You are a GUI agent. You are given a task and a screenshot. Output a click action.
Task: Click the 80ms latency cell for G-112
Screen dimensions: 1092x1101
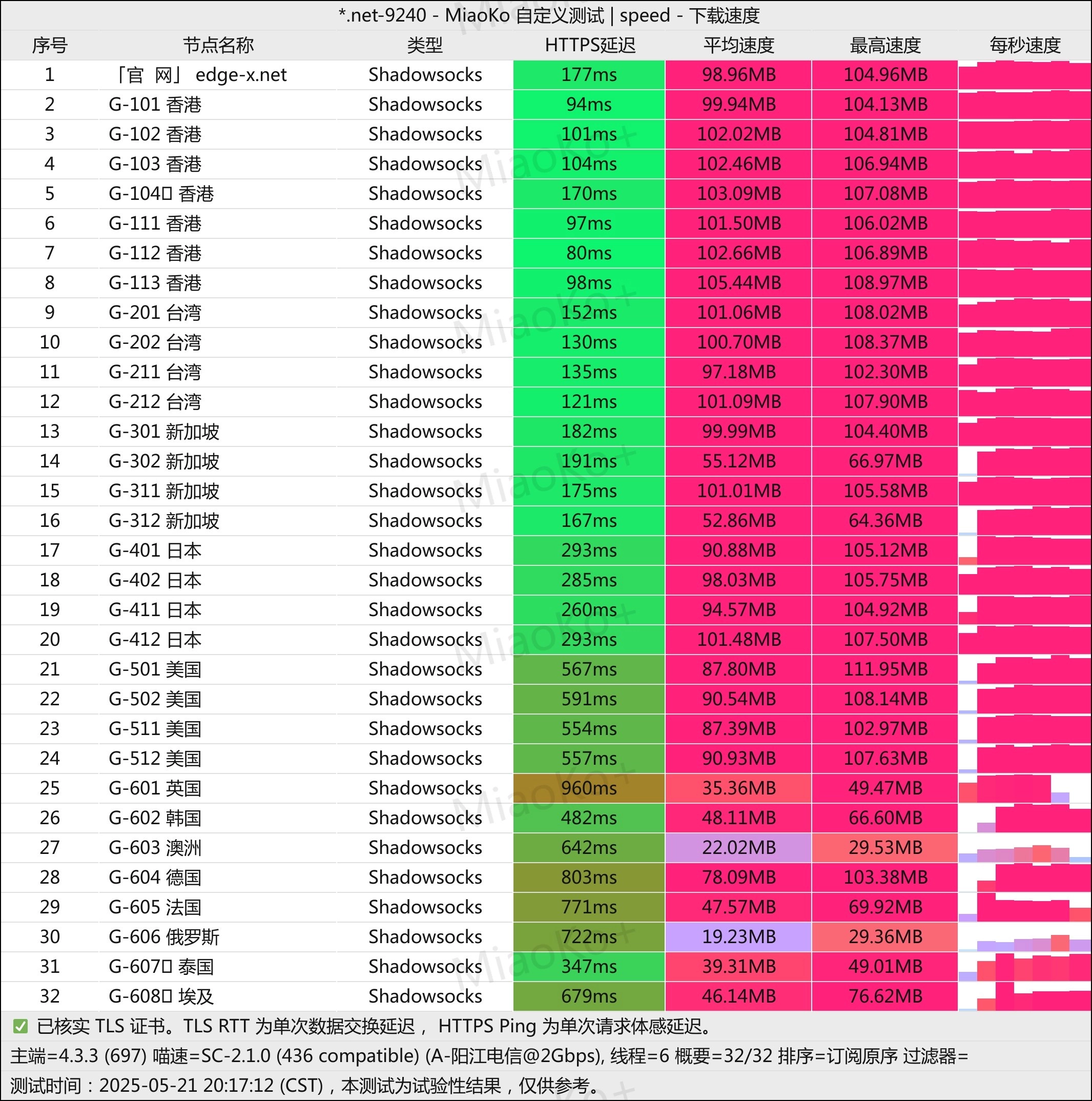tap(589, 253)
